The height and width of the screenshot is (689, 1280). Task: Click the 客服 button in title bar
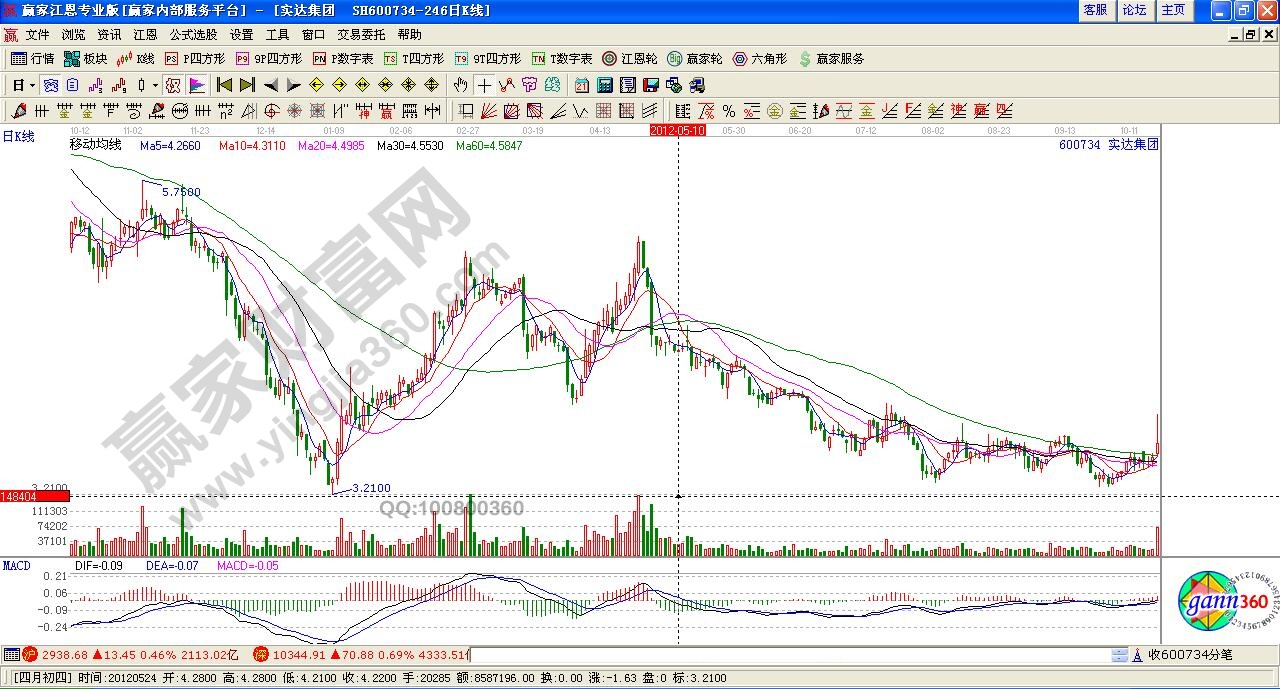pos(1095,10)
